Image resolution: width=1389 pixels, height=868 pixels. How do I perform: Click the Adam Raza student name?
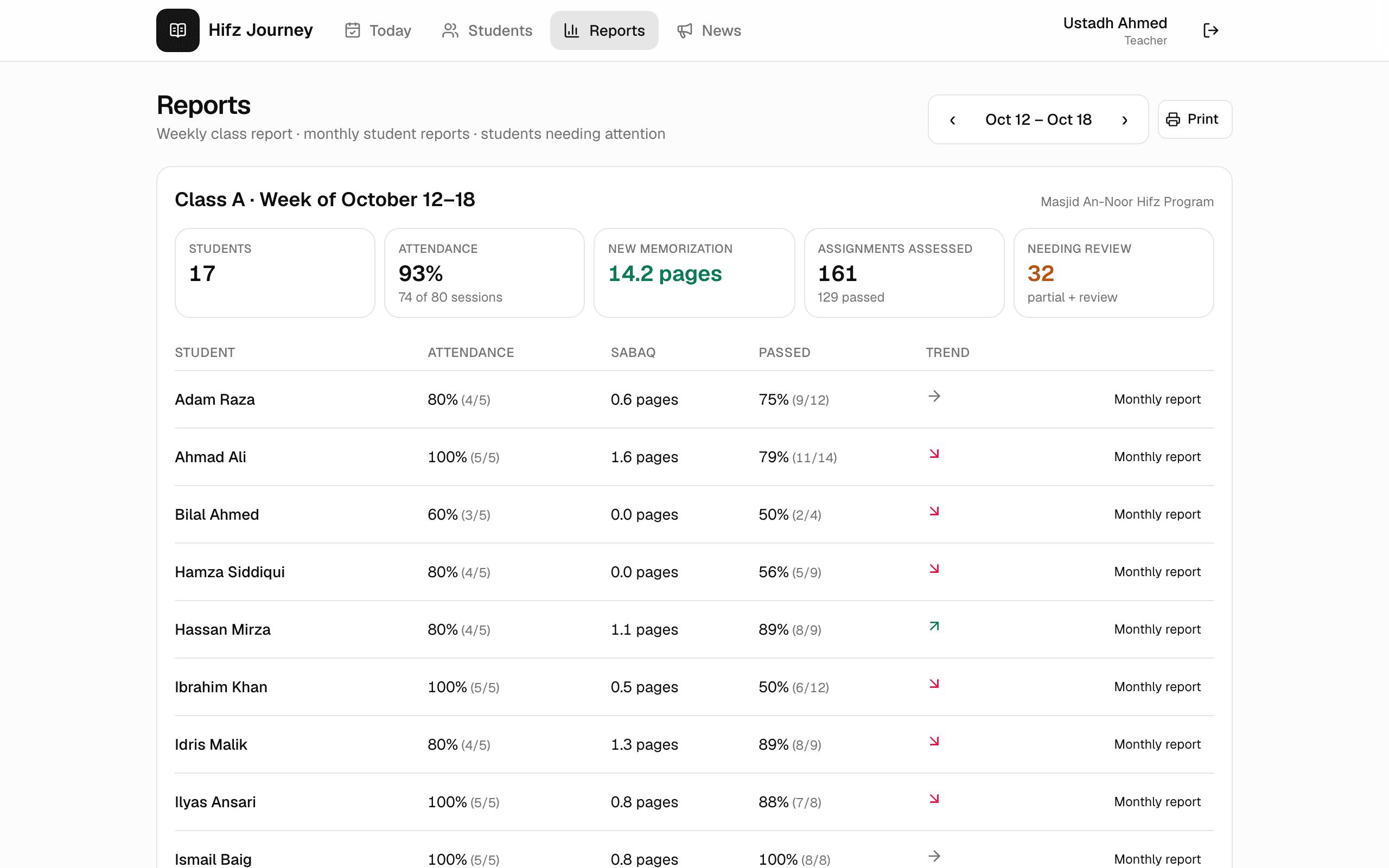tap(215, 400)
